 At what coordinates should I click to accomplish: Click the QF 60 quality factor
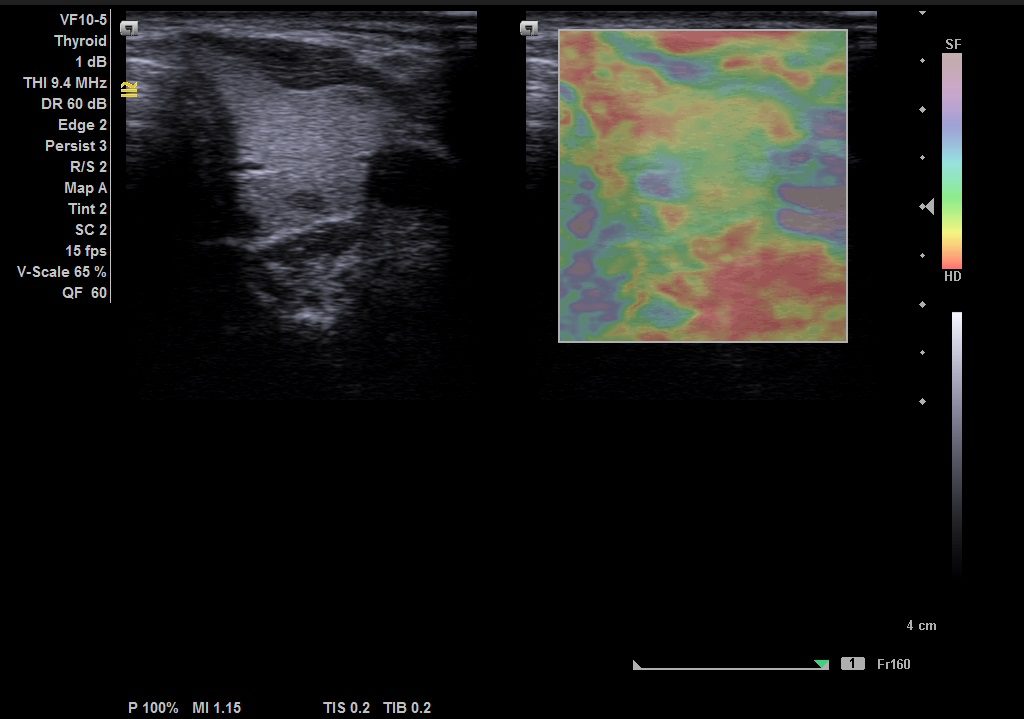tap(84, 293)
